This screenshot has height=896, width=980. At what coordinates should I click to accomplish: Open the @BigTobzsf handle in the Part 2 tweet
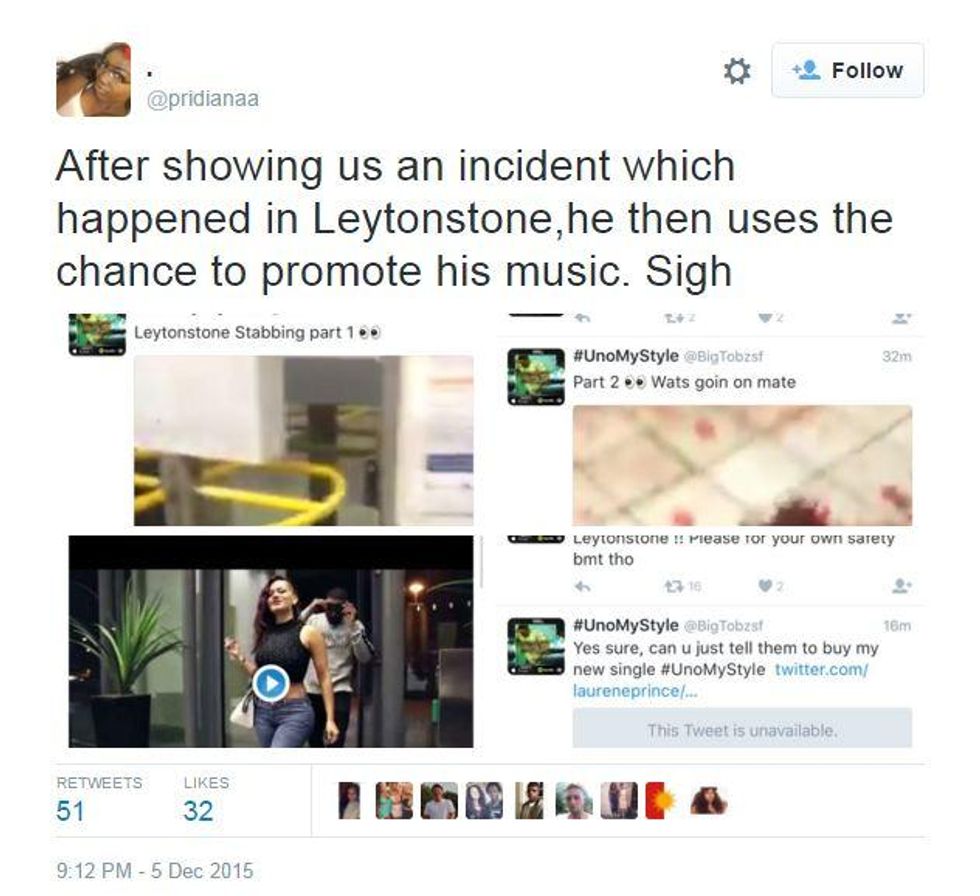point(723,356)
